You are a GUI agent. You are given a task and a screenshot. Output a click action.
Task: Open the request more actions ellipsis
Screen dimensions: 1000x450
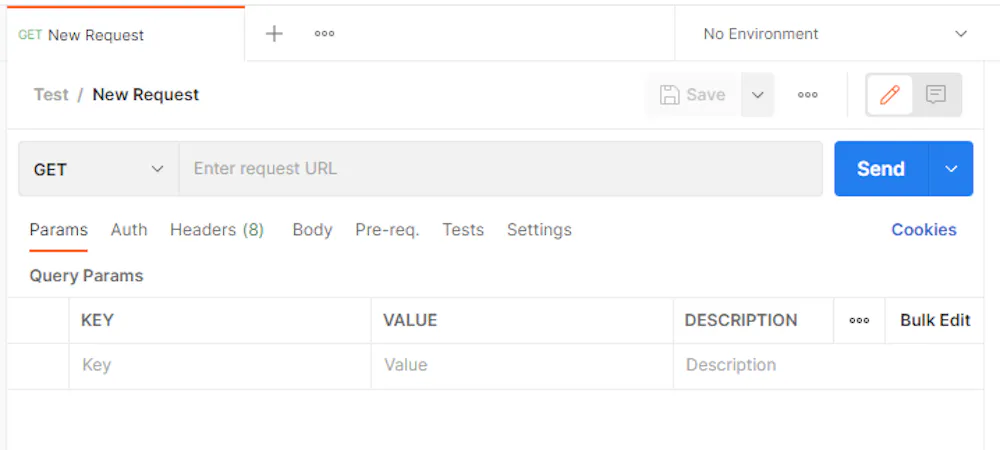[x=808, y=95]
